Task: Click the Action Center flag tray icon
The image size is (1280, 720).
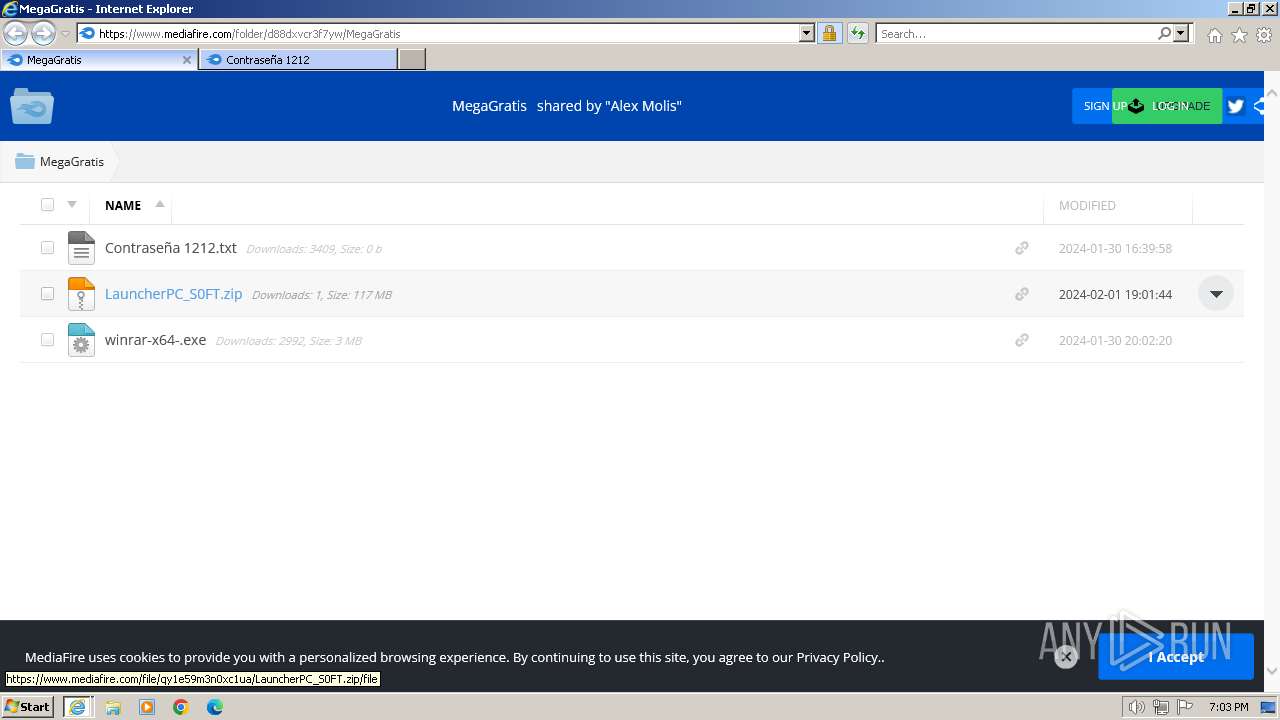Action: 1185,707
